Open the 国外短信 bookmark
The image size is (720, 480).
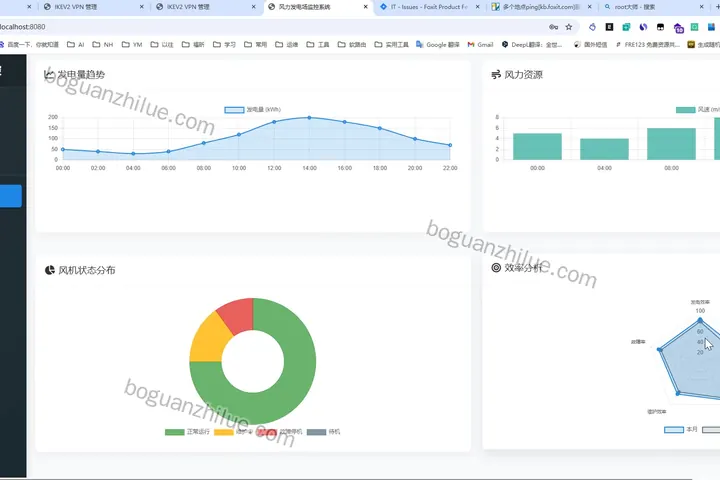pyautogui.click(x=591, y=45)
